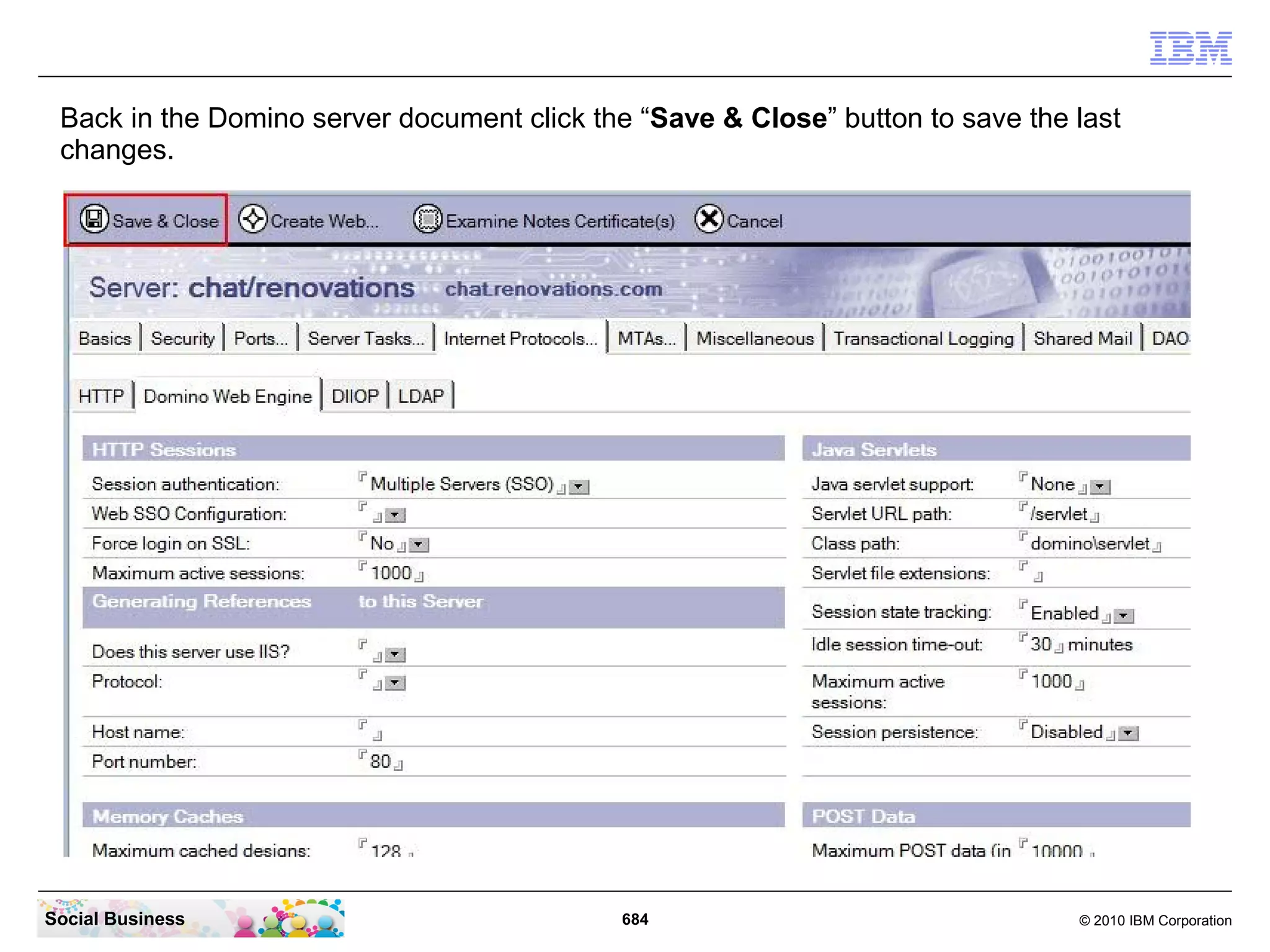The width and height of the screenshot is (1270, 952).
Task: Click the Create Web... button label
Action: point(324,221)
